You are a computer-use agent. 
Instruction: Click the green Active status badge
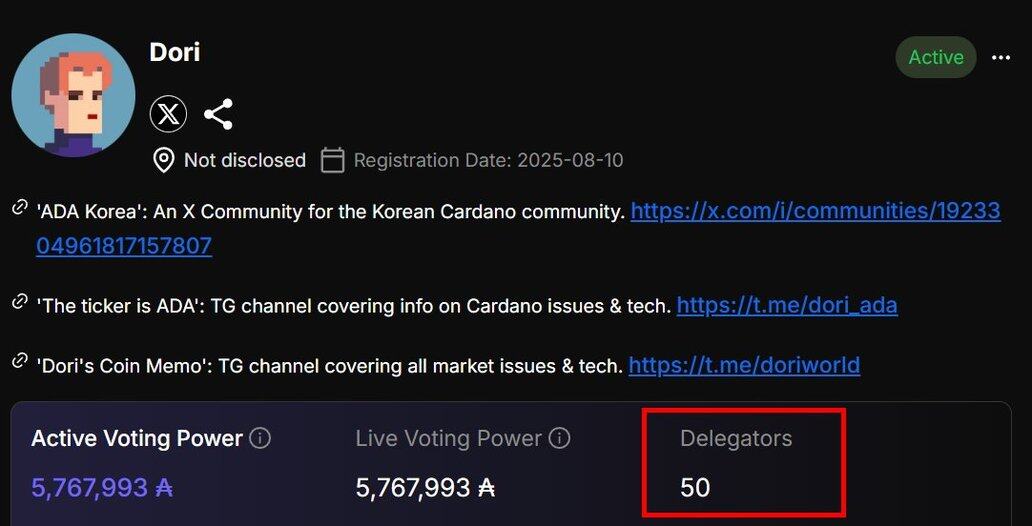click(x=935, y=58)
